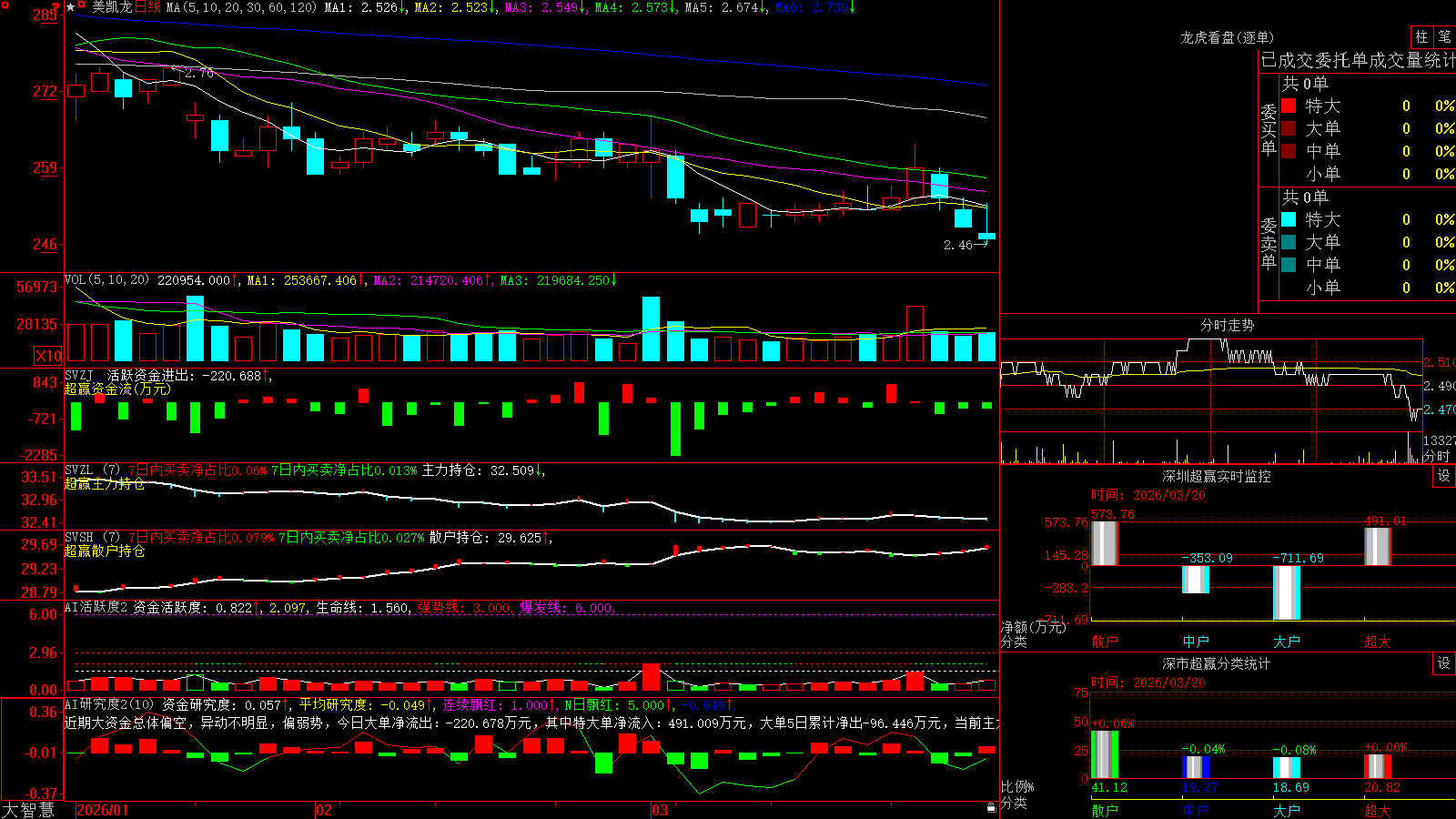Click the 超赢散户持仓 label
Image resolution: width=1456 pixels, height=819 pixels.
click(105, 551)
